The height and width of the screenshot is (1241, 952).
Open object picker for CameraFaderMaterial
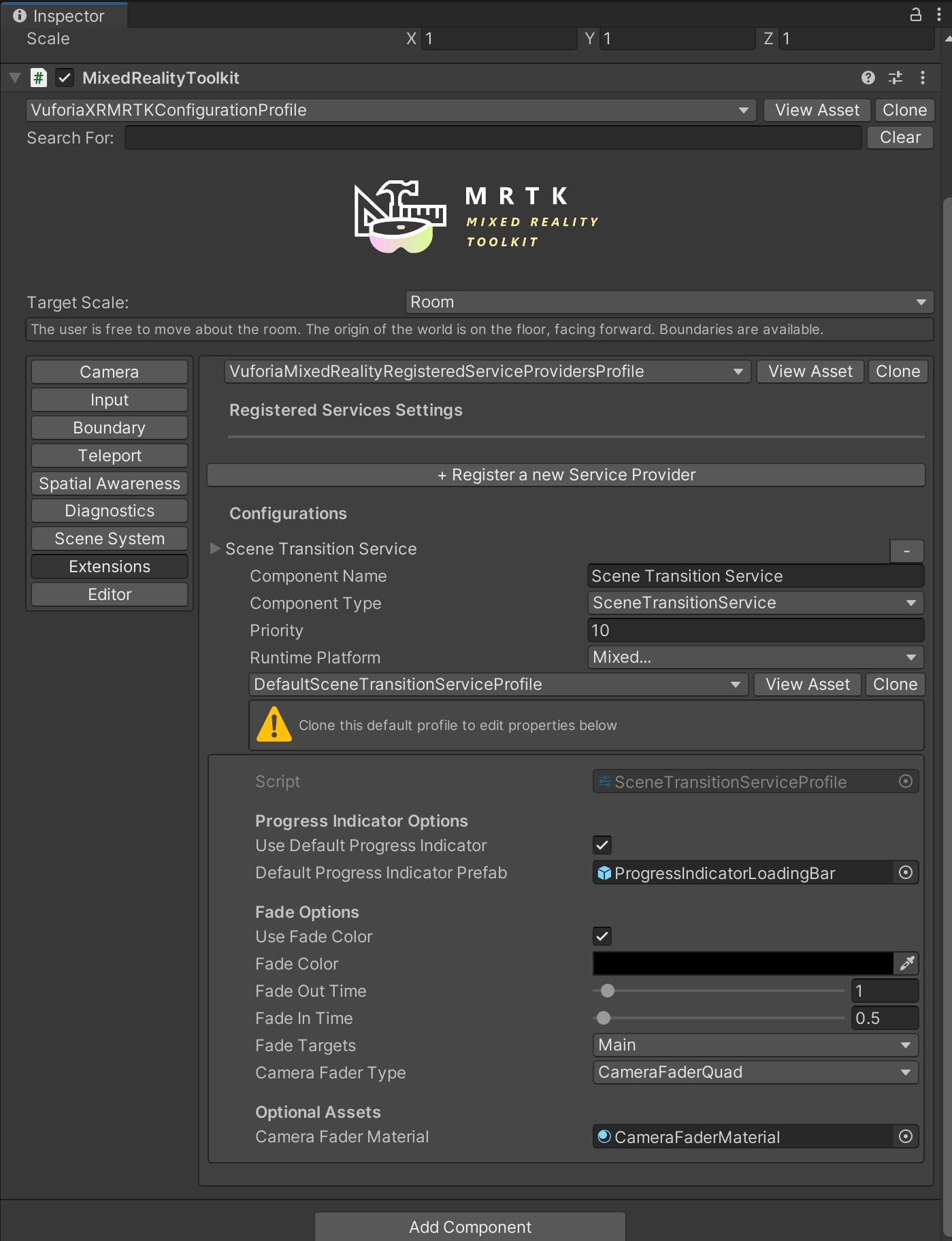click(x=906, y=1136)
